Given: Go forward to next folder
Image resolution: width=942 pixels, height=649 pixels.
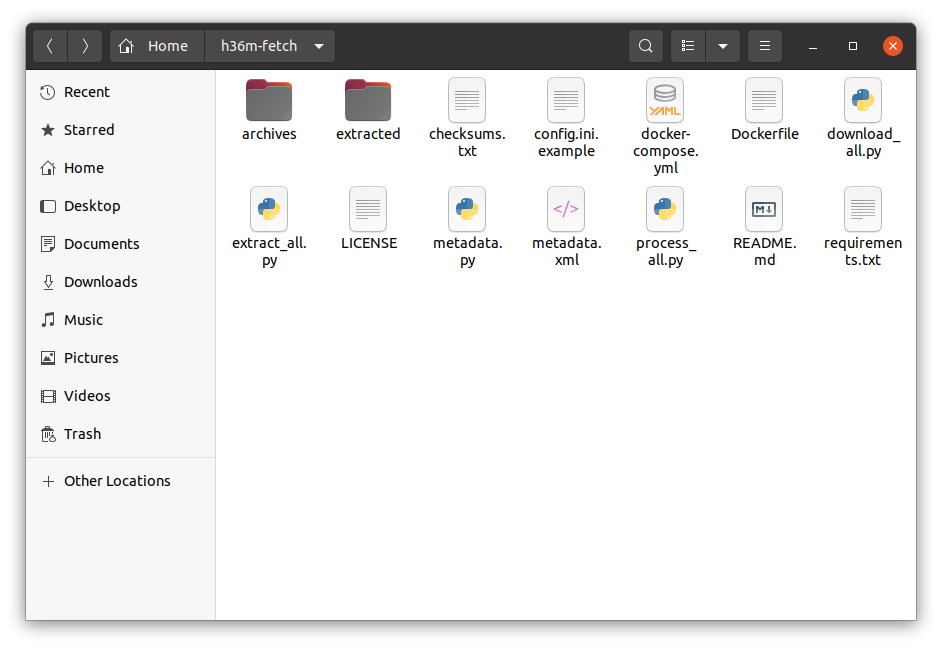Looking at the screenshot, I should tap(85, 46).
